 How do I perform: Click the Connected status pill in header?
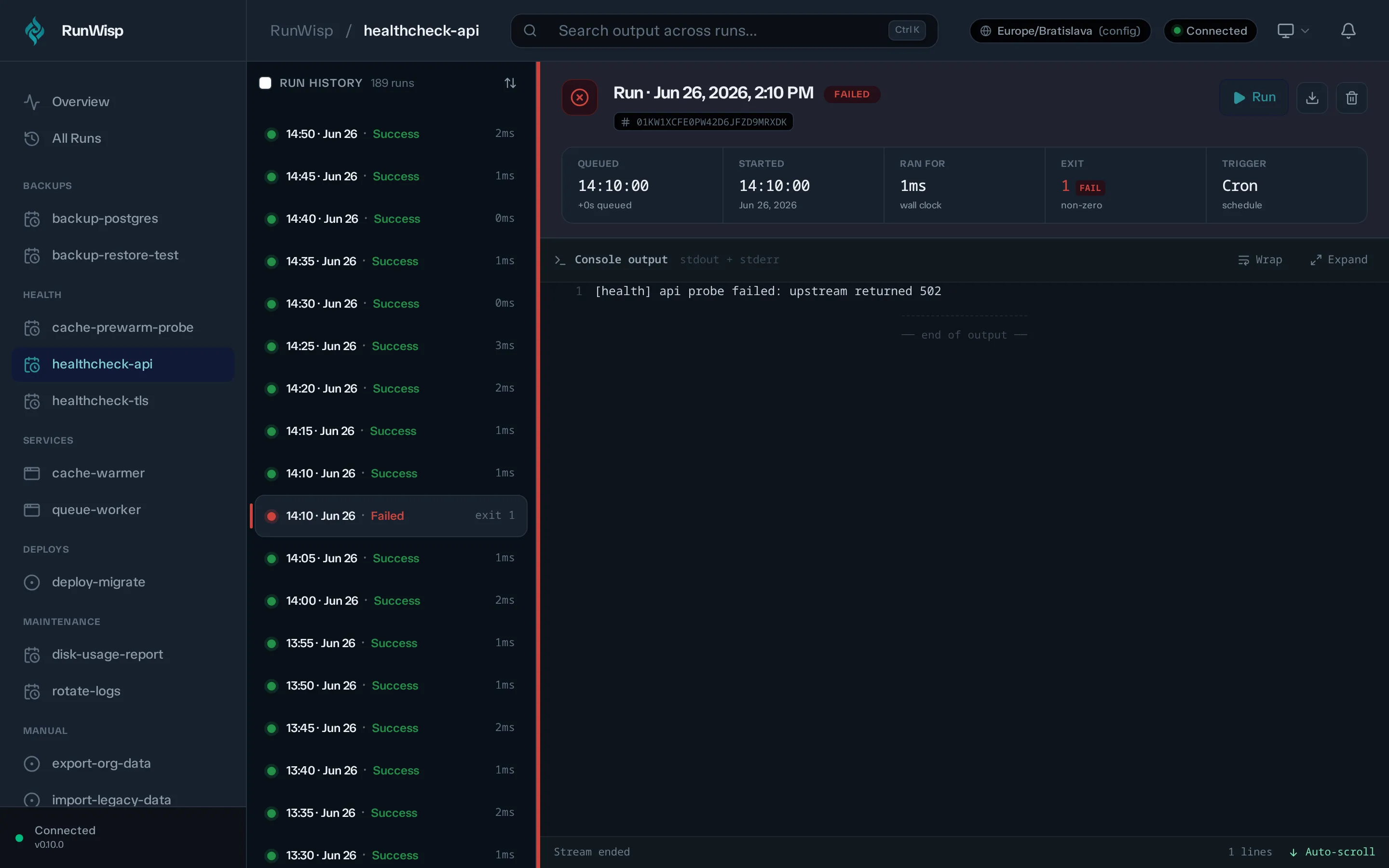click(x=1210, y=30)
